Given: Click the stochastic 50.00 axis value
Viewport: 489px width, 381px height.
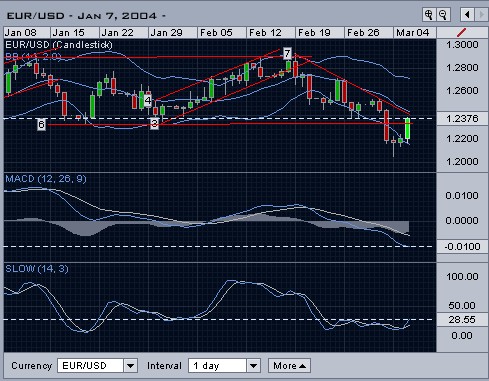Looking at the screenshot, I should tap(462, 305).
